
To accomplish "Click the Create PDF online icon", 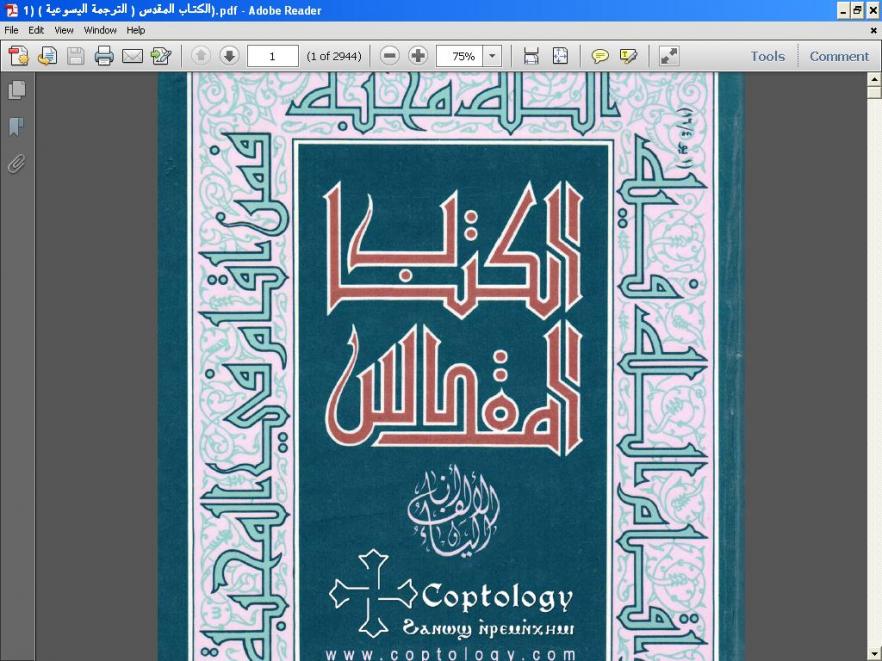I will click(x=19, y=56).
